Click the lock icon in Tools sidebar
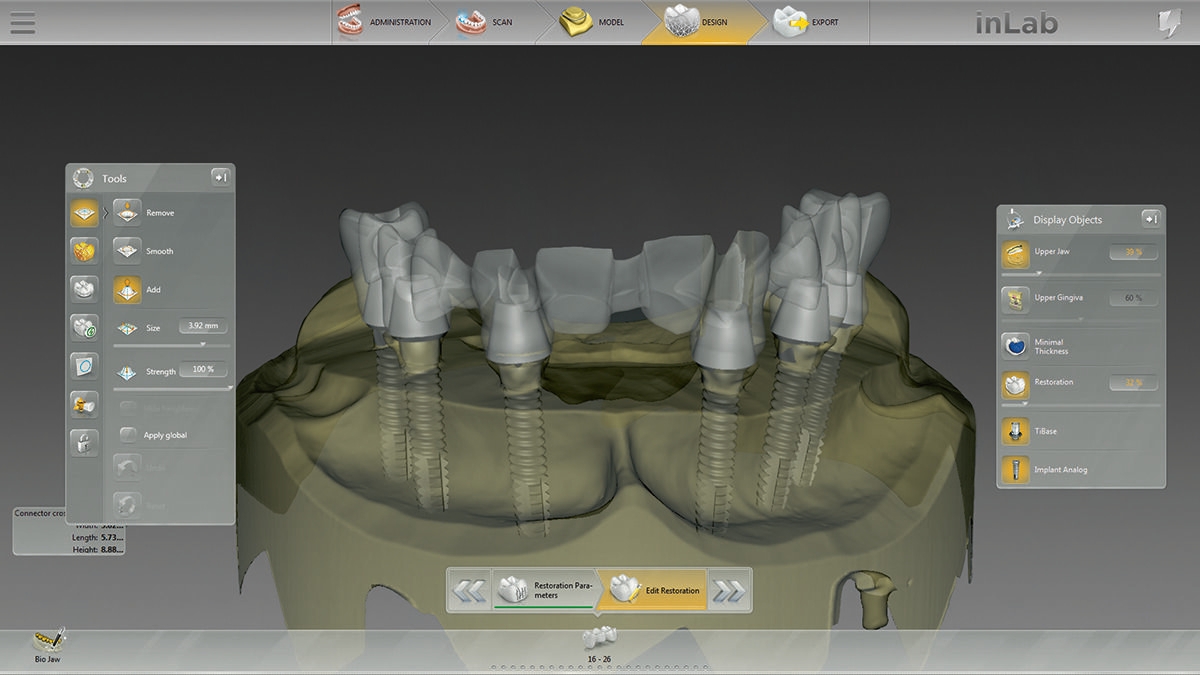 (84, 442)
